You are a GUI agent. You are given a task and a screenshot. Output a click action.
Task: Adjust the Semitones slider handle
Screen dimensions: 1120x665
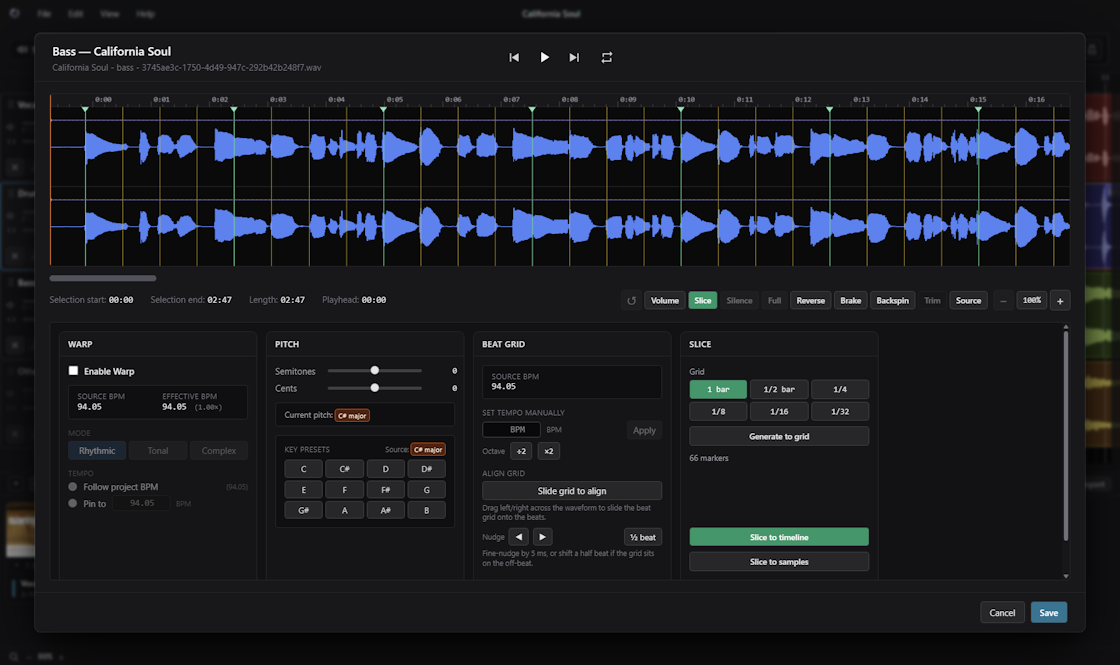374,370
